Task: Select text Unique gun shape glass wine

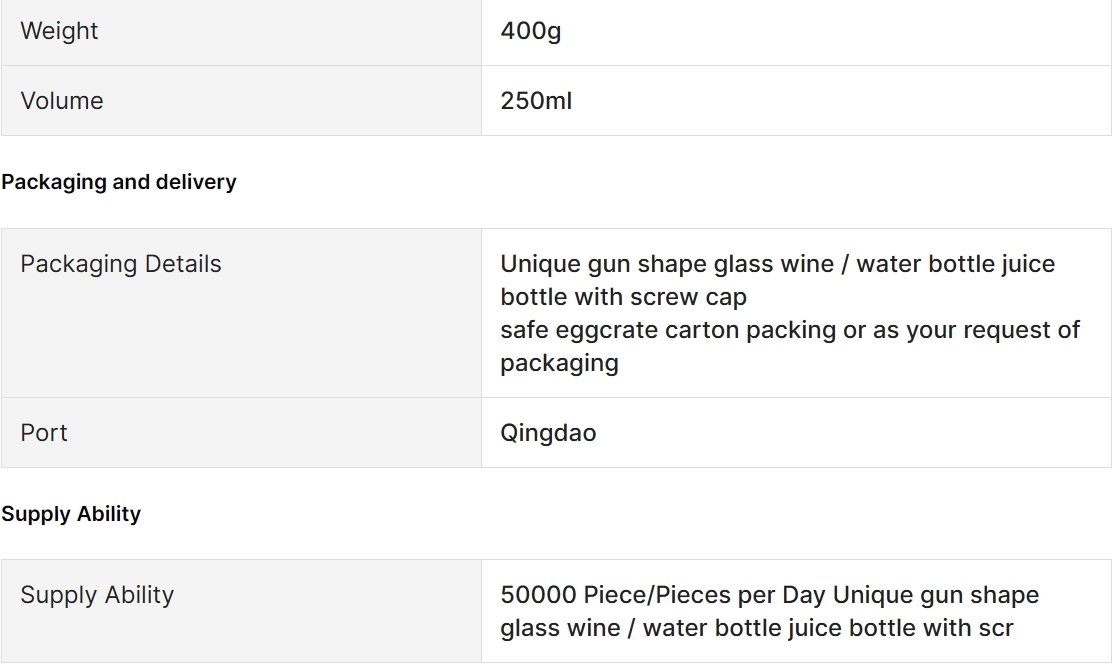Action: click(666, 264)
